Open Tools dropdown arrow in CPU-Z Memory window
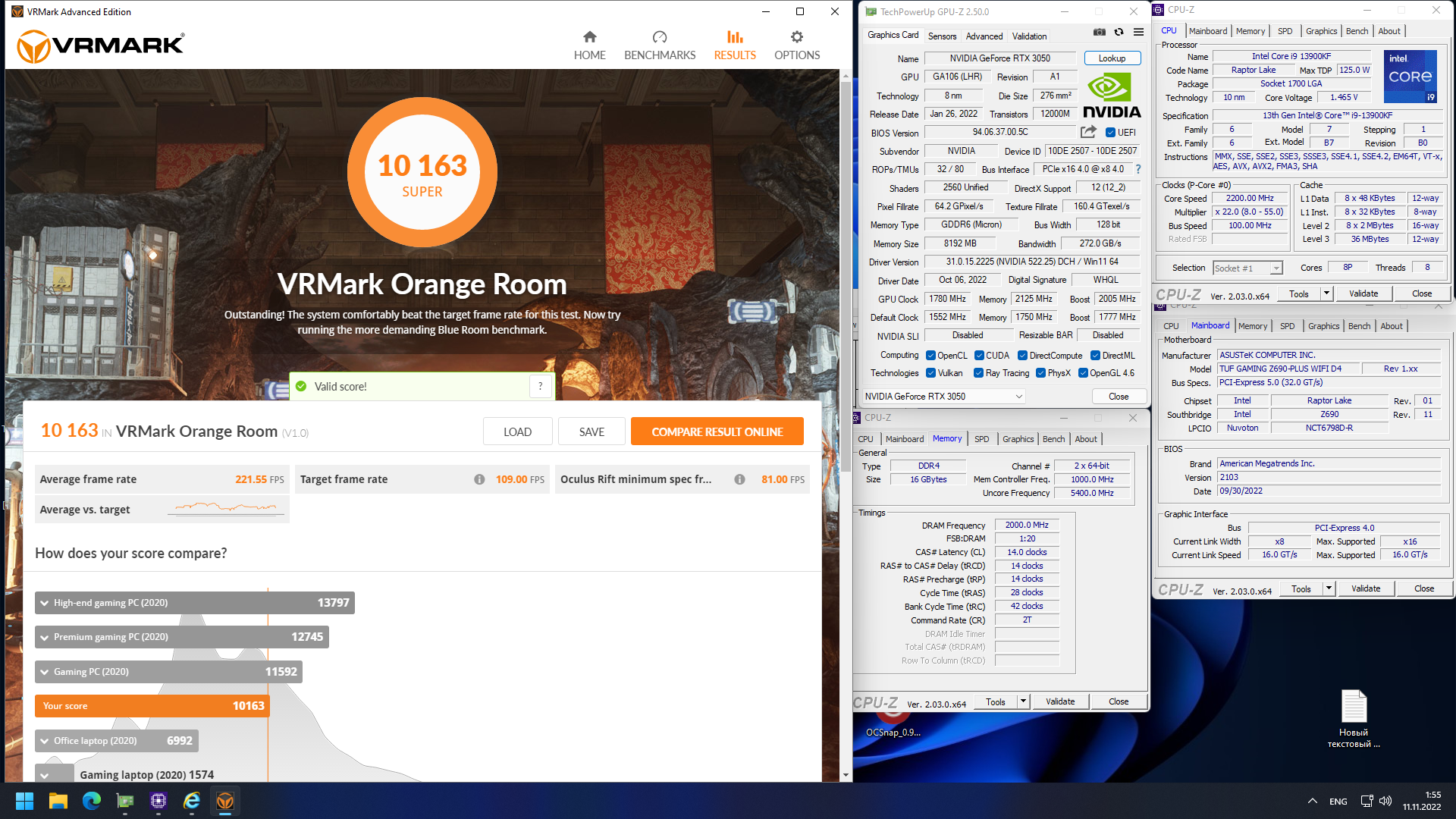1456x819 pixels. 1023,702
